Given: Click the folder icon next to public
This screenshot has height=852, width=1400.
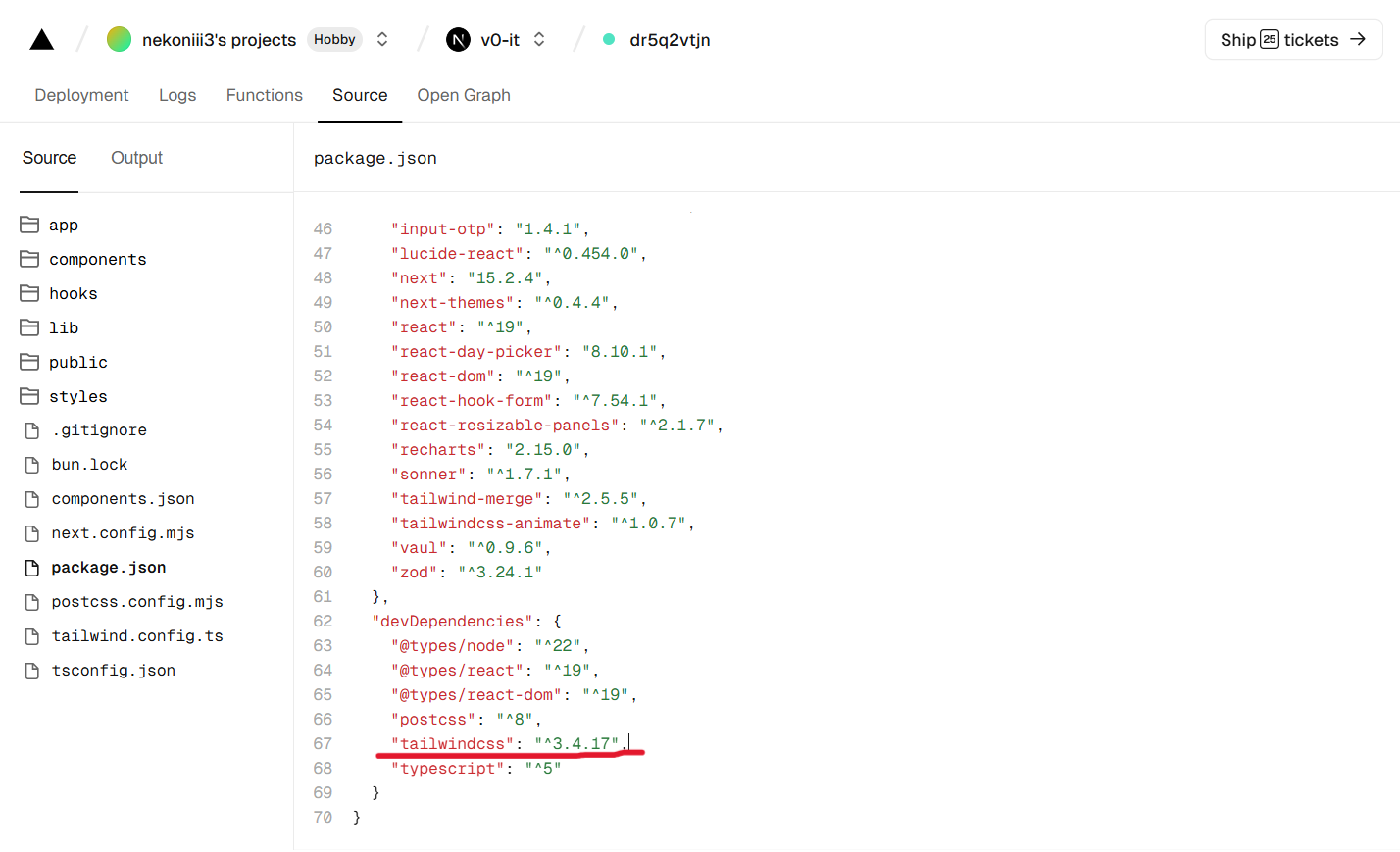Looking at the screenshot, I should tap(29, 362).
